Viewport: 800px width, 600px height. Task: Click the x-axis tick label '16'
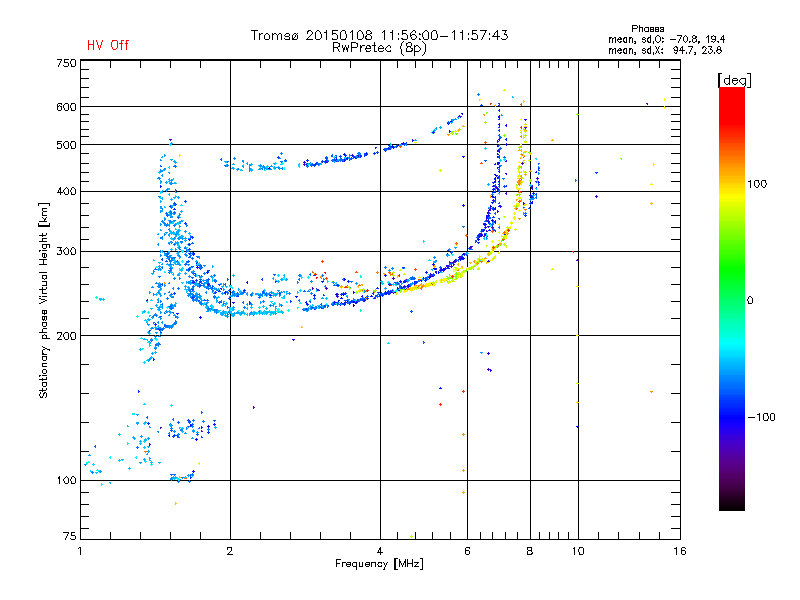click(x=680, y=551)
